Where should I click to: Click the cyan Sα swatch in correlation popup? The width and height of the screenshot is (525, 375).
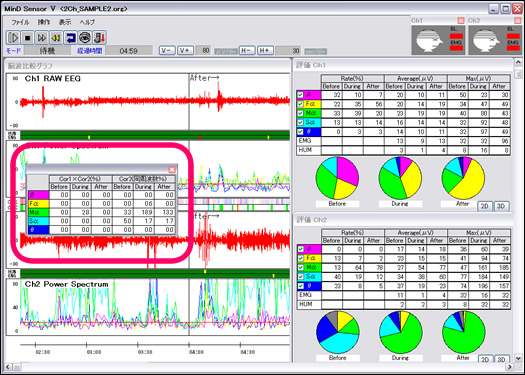tap(39, 221)
